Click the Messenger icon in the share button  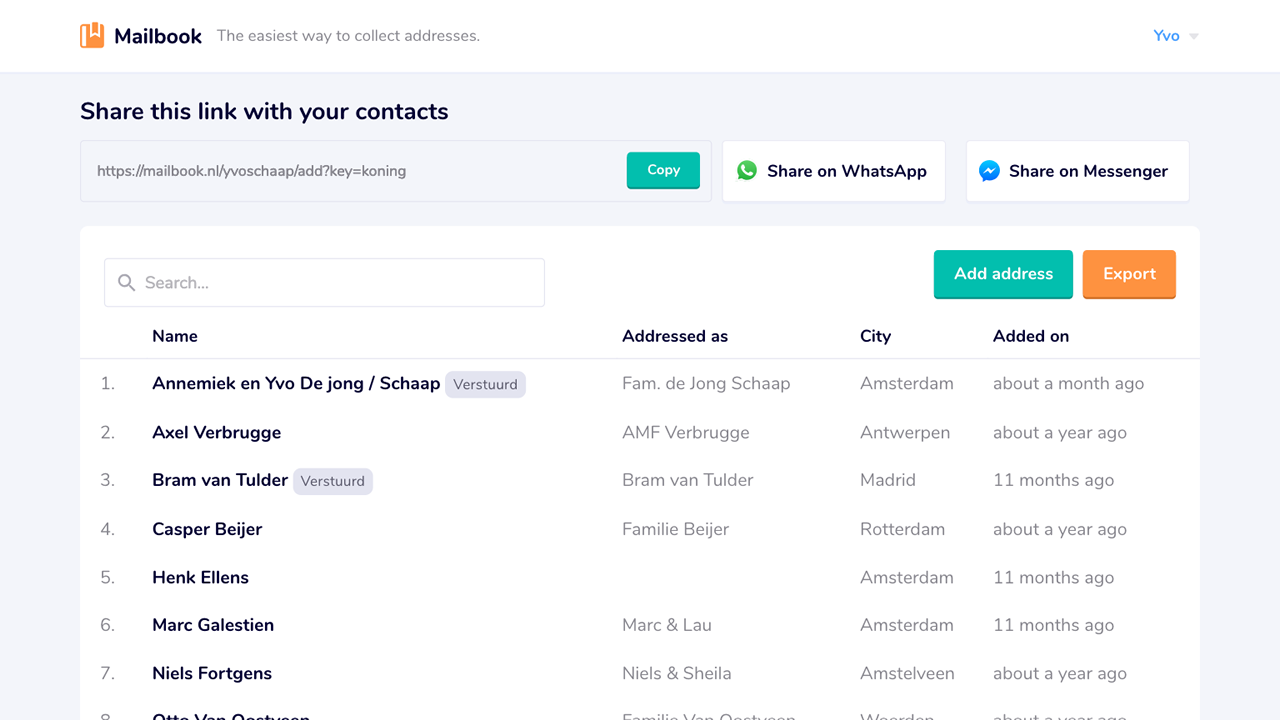[989, 170]
